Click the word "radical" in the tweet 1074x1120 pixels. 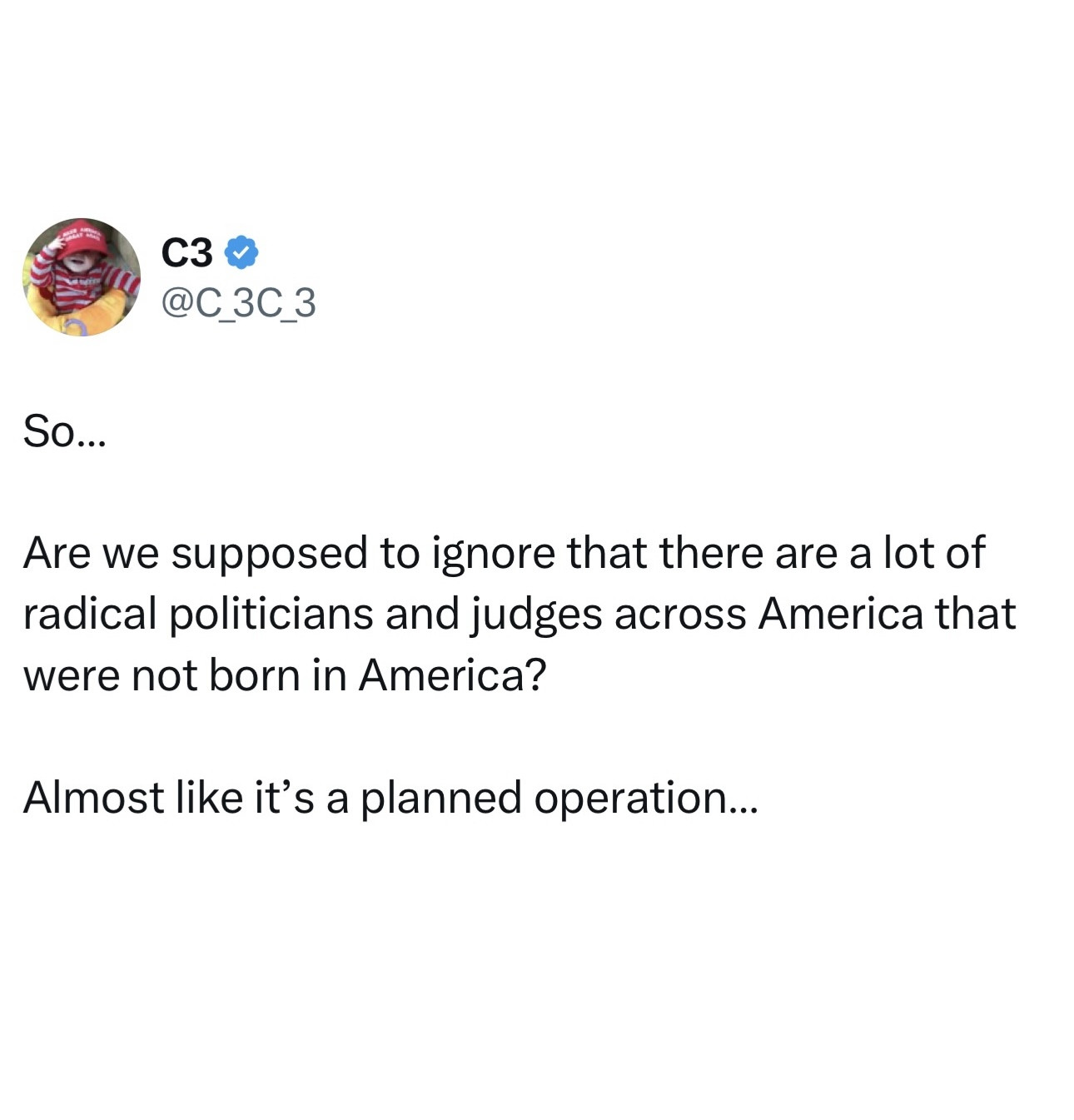click(90, 614)
